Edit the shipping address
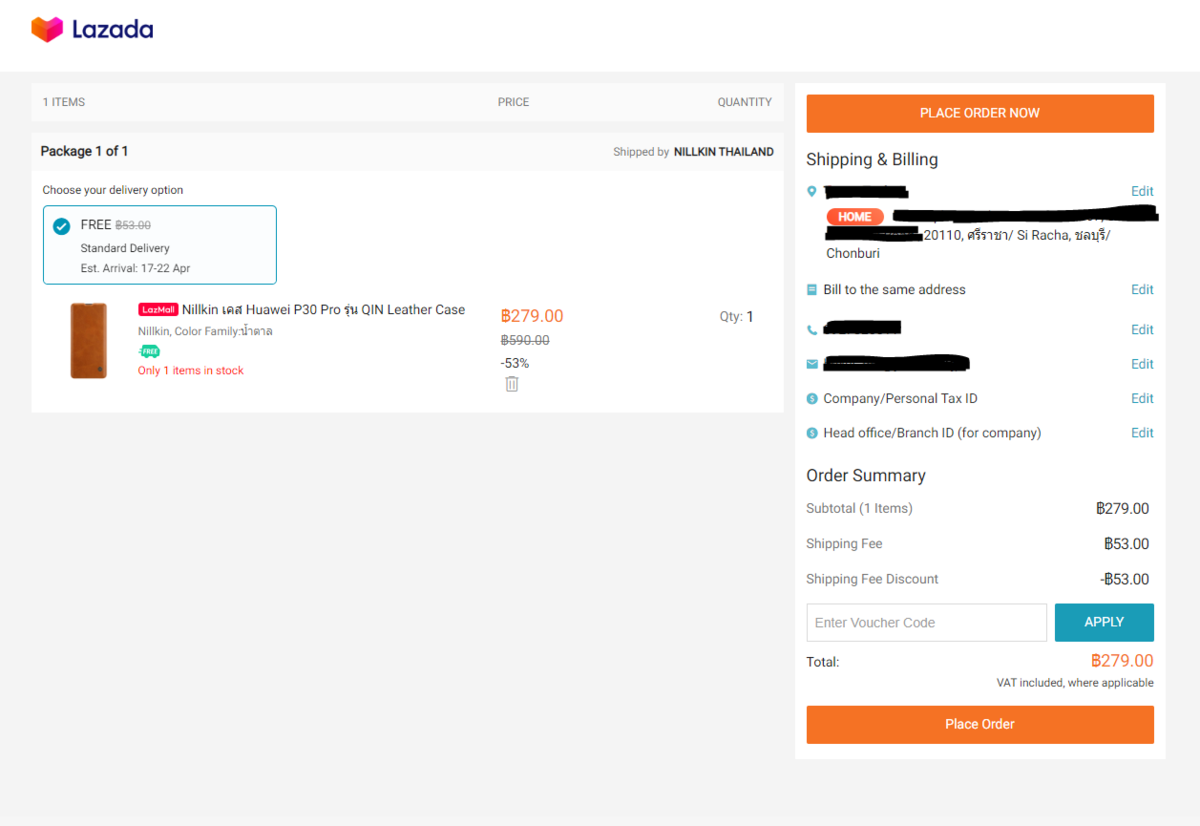The width and height of the screenshot is (1200, 826). tap(1142, 191)
